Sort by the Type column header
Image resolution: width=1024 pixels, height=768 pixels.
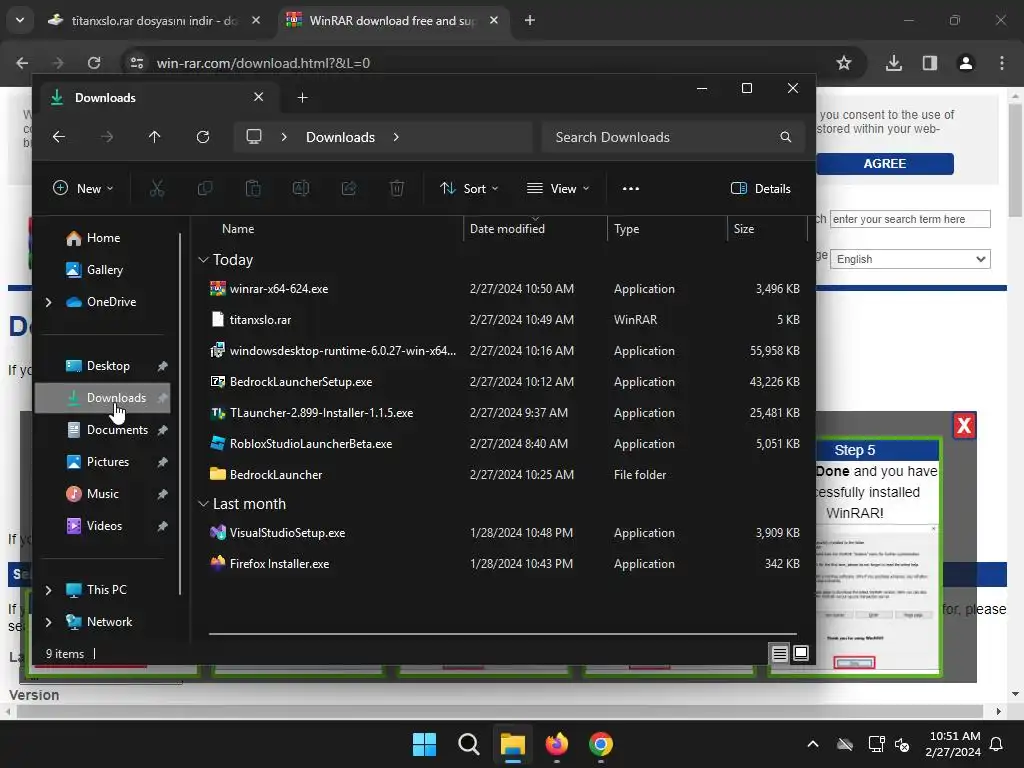pyautogui.click(x=627, y=229)
